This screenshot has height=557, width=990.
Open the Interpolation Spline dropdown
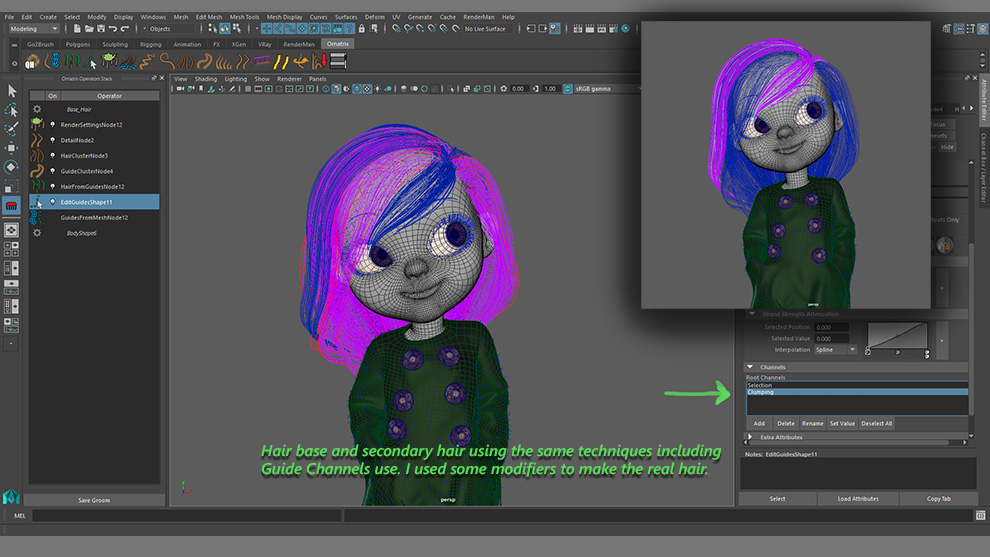836,350
